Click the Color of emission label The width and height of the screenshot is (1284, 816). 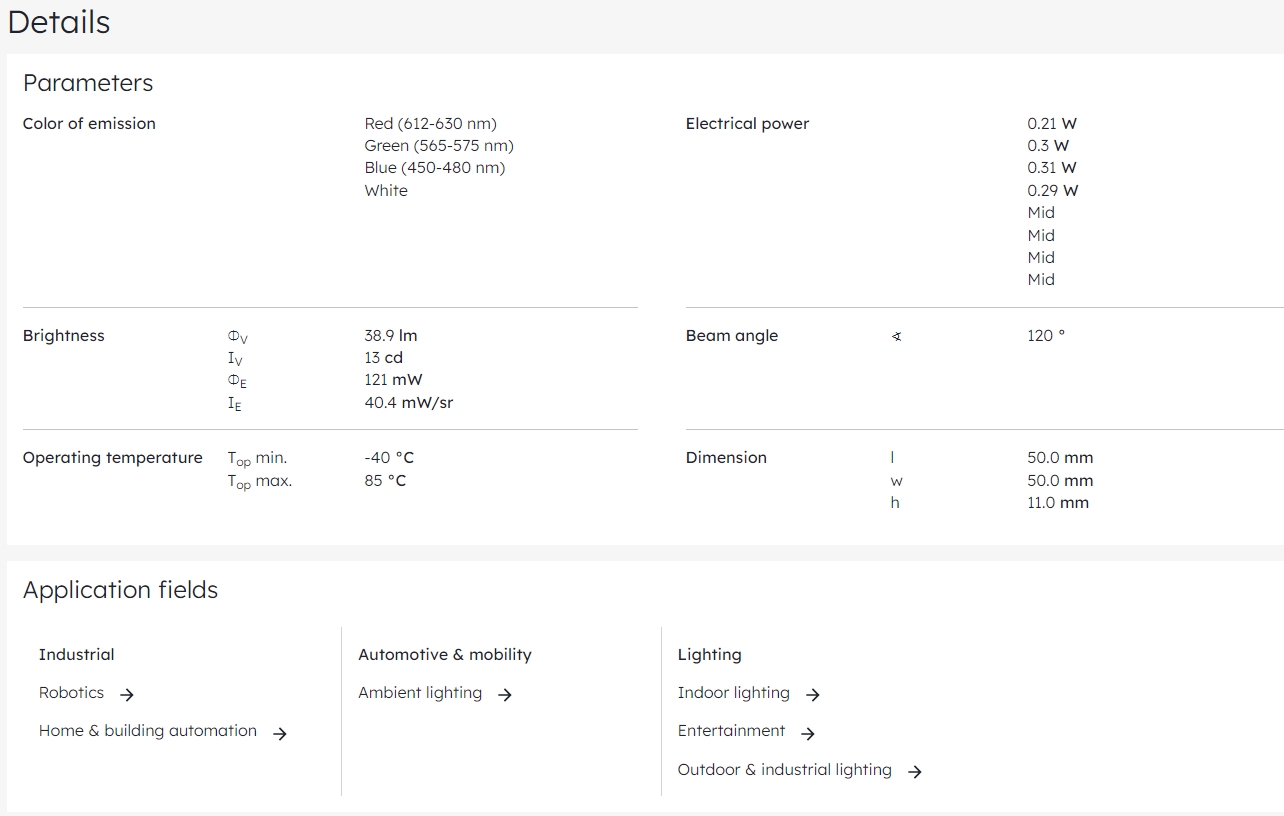tap(89, 124)
